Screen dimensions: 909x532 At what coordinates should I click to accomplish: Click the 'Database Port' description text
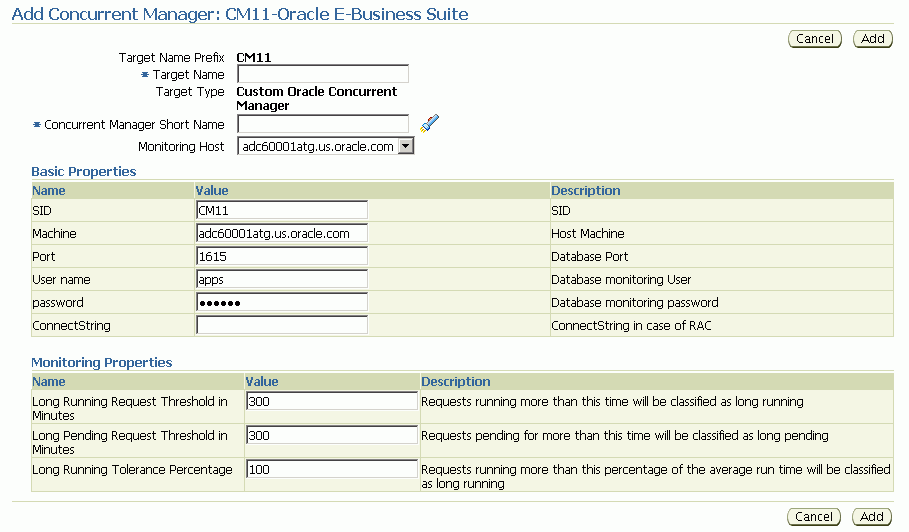590,256
